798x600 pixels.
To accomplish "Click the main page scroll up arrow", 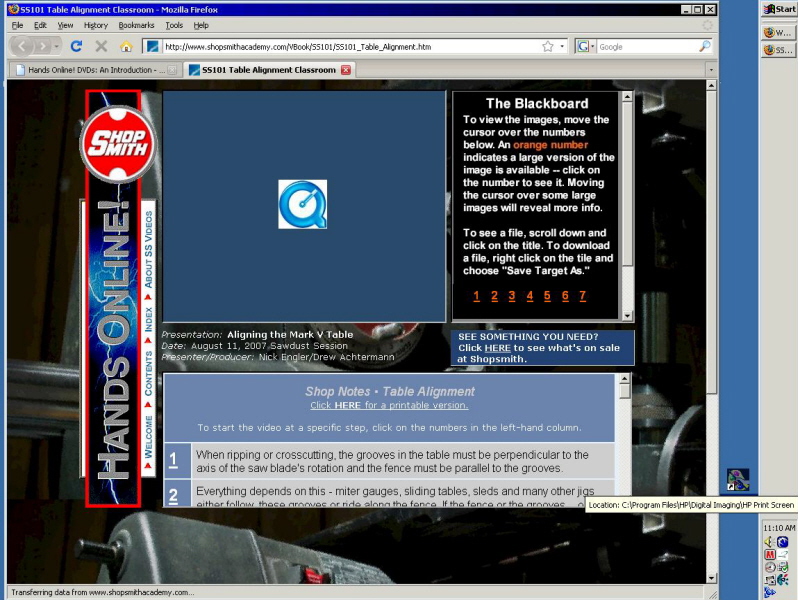I will (711, 85).
